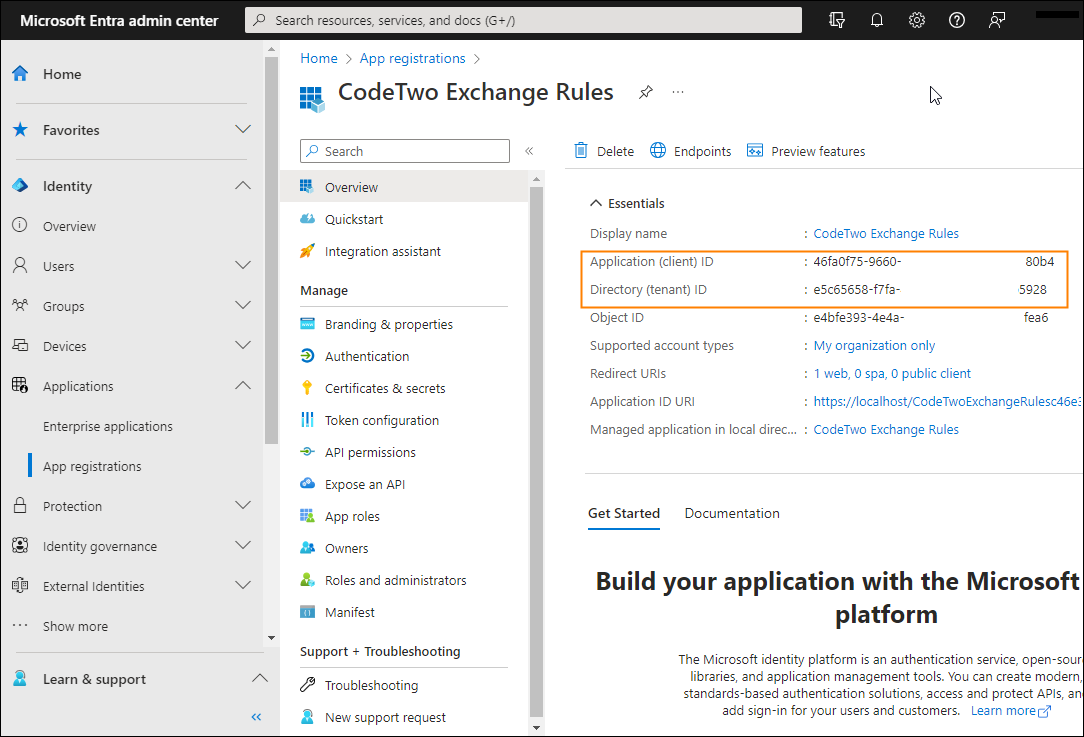Expand the Groups menu
The image size is (1084, 737).
243,306
